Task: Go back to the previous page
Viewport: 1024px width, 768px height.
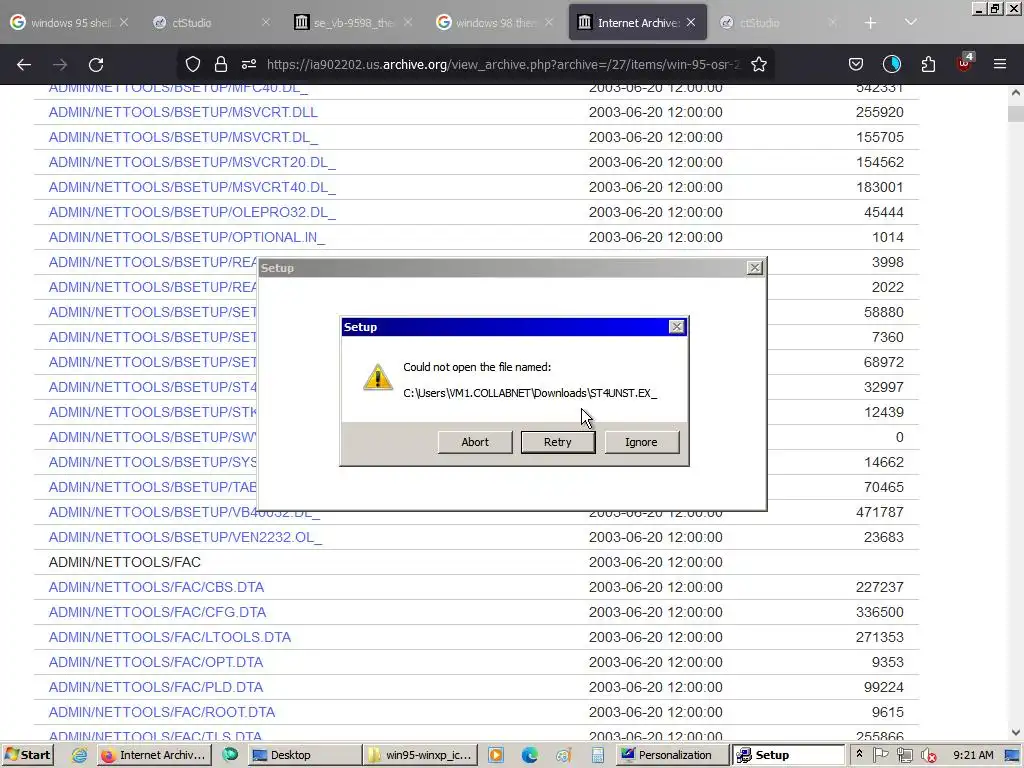Action: click(24, 65)
